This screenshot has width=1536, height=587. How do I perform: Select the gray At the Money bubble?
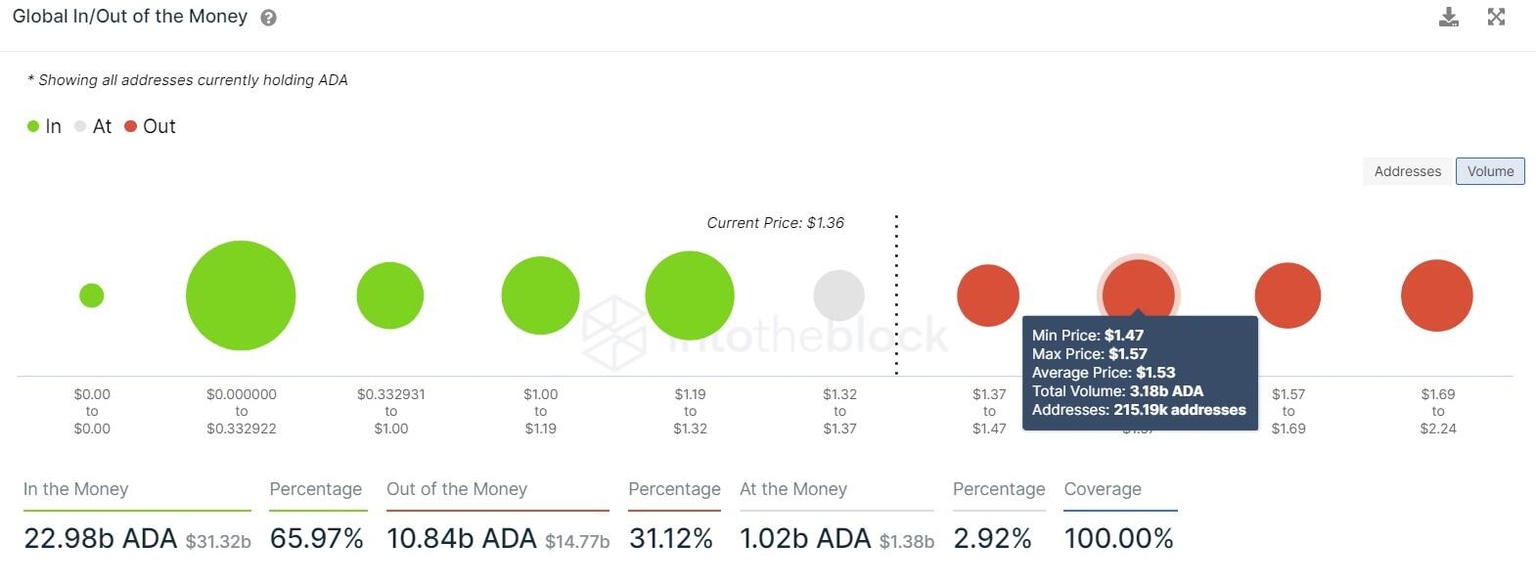[838, 294]
